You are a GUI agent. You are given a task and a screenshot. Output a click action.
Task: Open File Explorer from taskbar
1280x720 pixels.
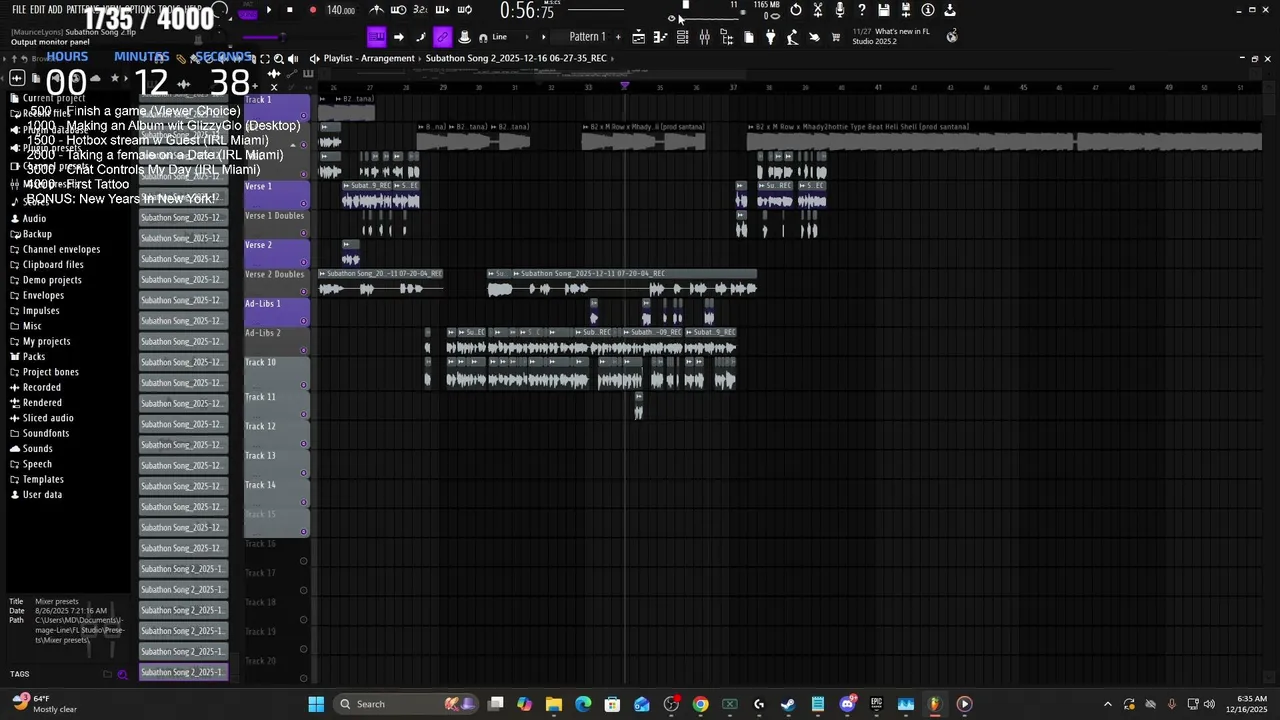point(553,704)
